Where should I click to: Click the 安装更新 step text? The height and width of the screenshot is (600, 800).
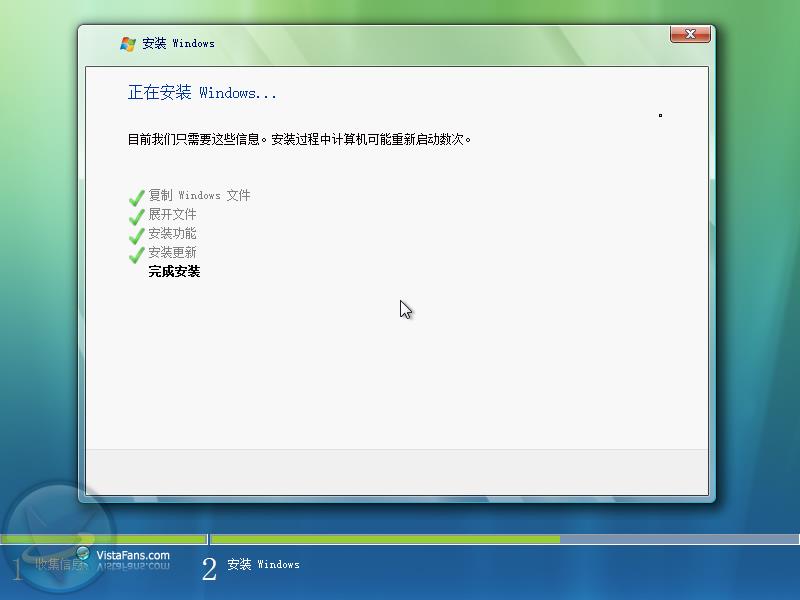pyautogui.click(x=172, y=252)
